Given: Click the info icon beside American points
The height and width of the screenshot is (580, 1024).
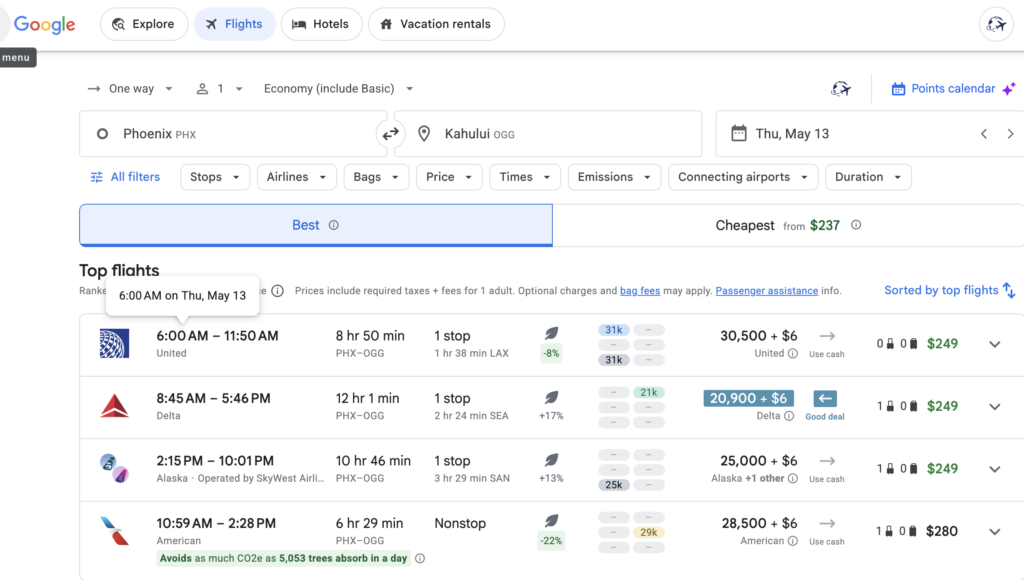Looking at the screenshot, I should point(792,541).
